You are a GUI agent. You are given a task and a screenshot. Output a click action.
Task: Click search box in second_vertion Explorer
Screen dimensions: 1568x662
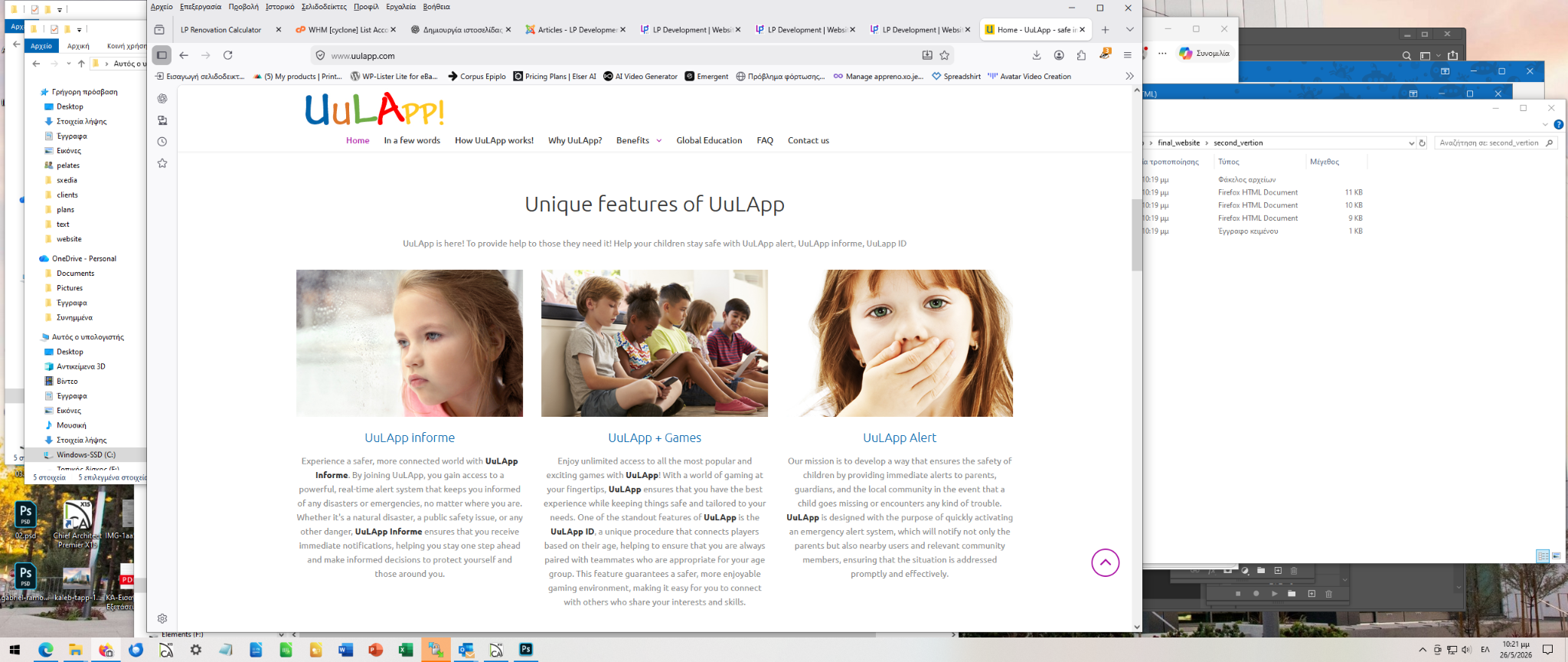pos(1495,143)
